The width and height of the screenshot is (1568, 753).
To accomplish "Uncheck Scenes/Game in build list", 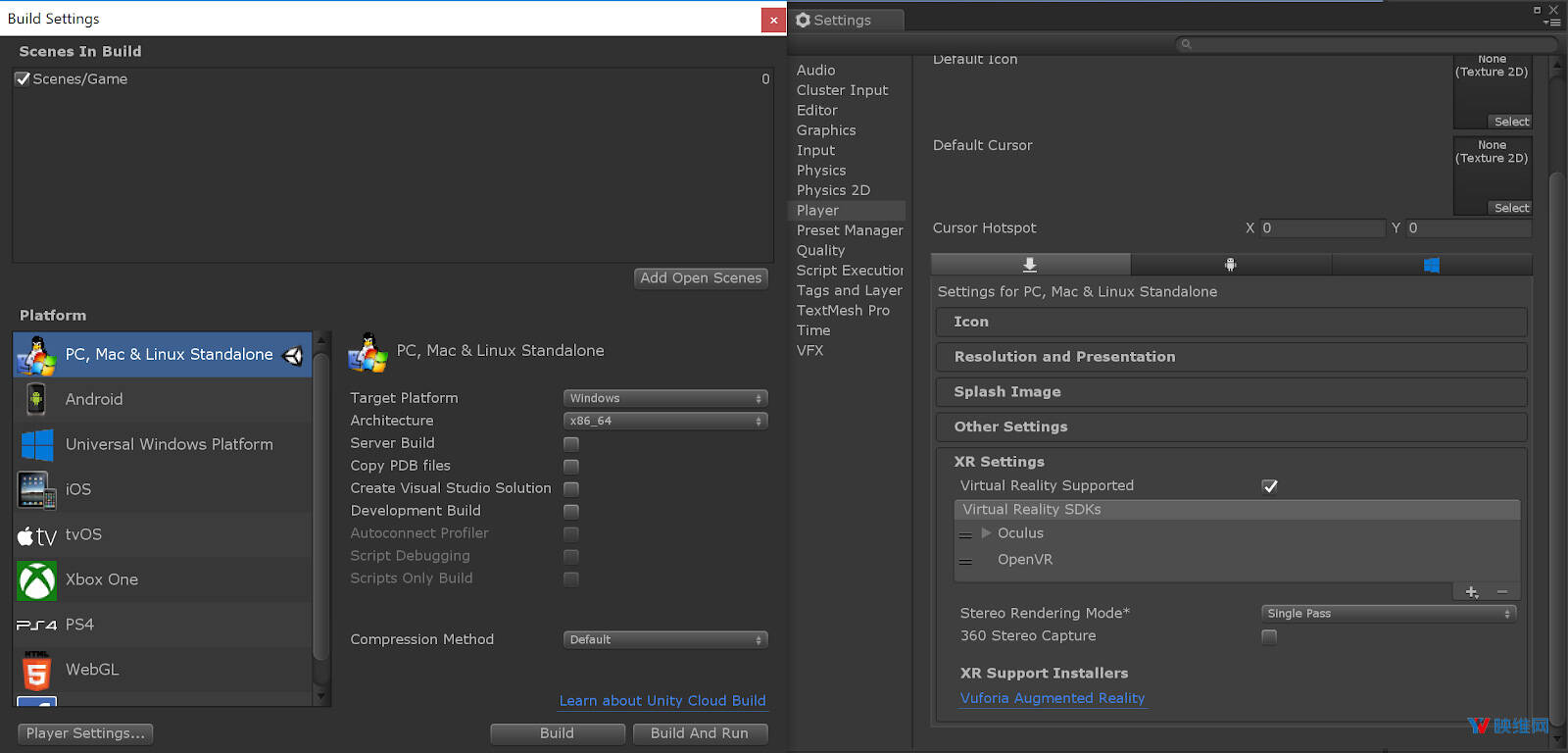I will [23, 79].
